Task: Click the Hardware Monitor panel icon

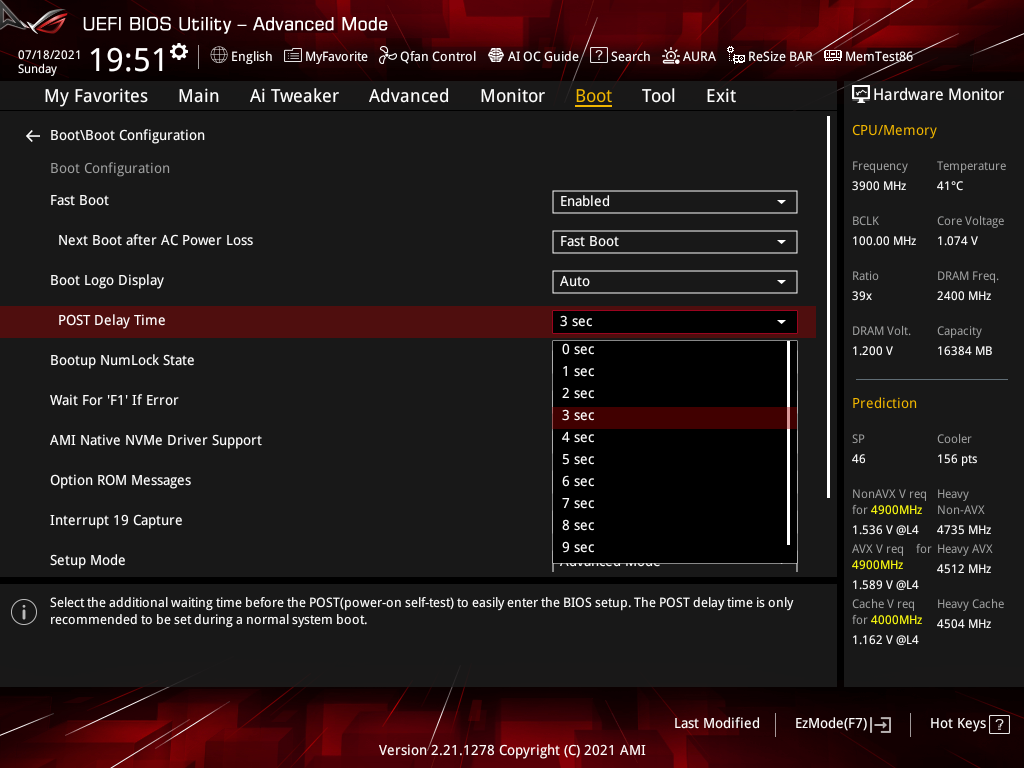Action: coord(861,93)
